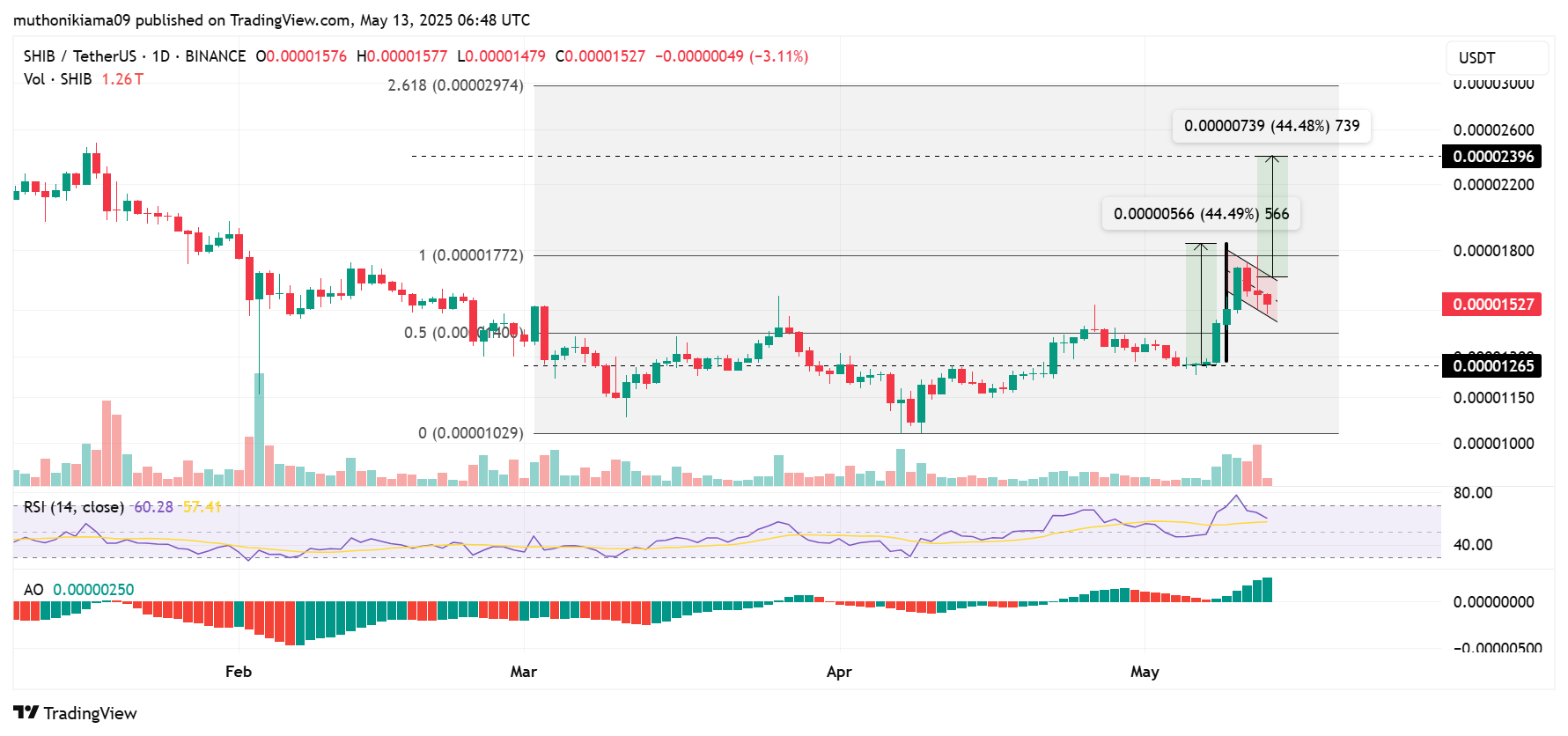Select the 1 (0.00001772) Fibonacci level label

point(470,255)
